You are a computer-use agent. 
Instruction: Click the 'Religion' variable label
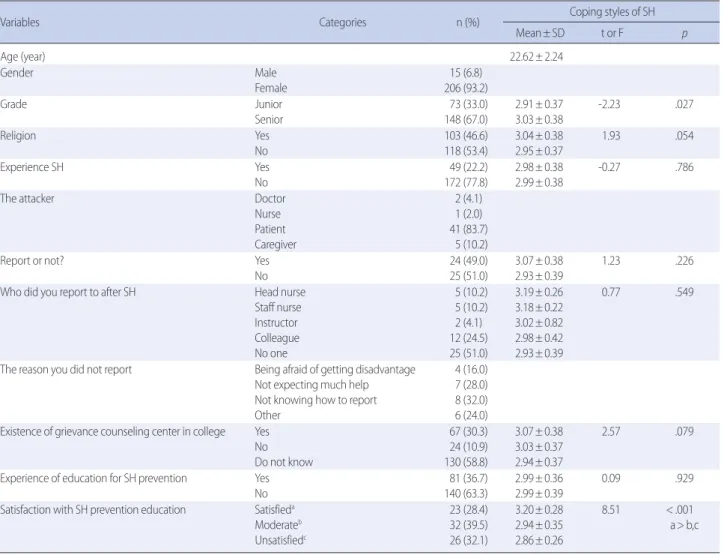[x=18, y=136]
